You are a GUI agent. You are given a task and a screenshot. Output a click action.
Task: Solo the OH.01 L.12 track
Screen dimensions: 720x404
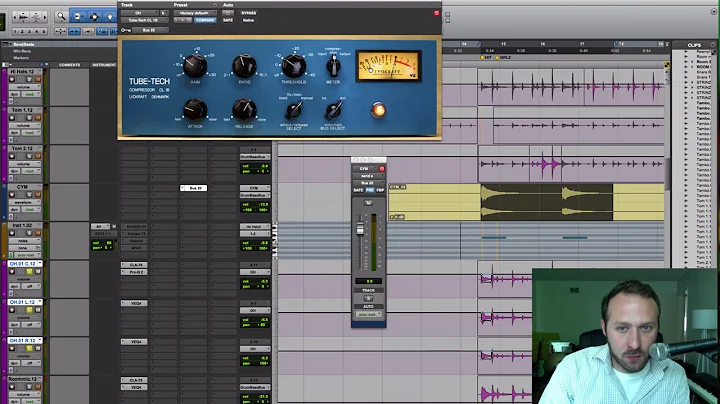click(29, 310)
